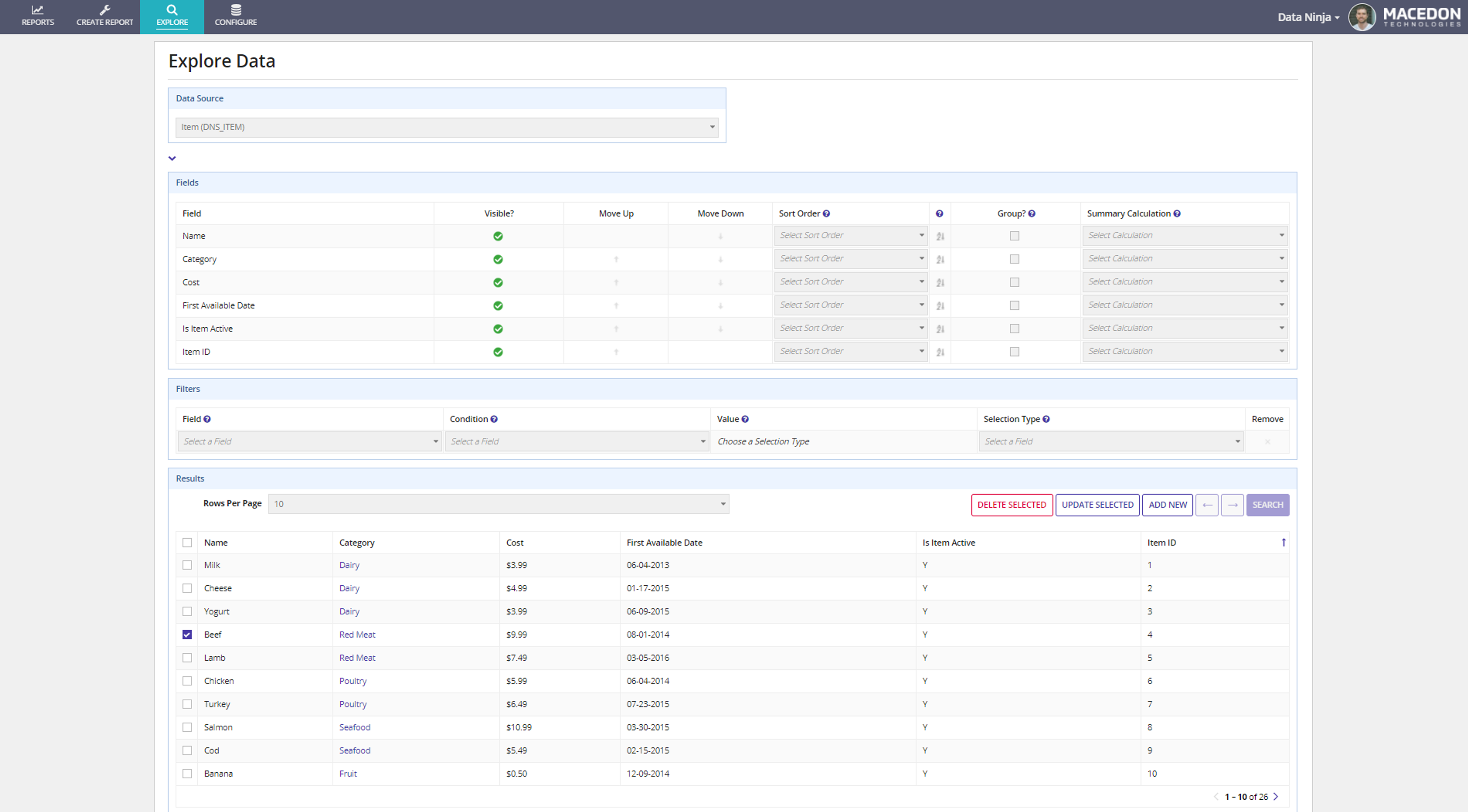Select the Explore tab
Screen dimensions: 1468x812
point(172,16)
